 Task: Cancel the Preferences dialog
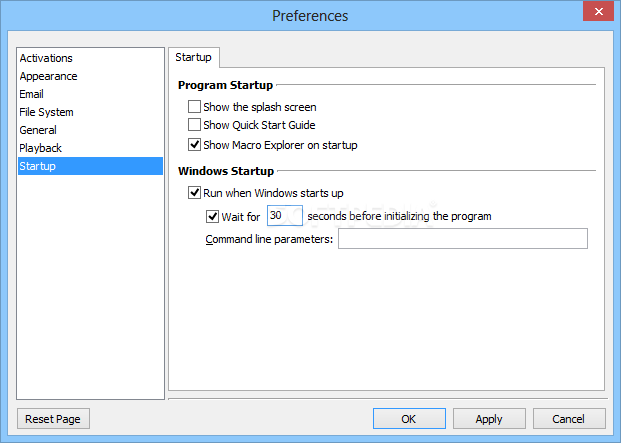[569, 419]
